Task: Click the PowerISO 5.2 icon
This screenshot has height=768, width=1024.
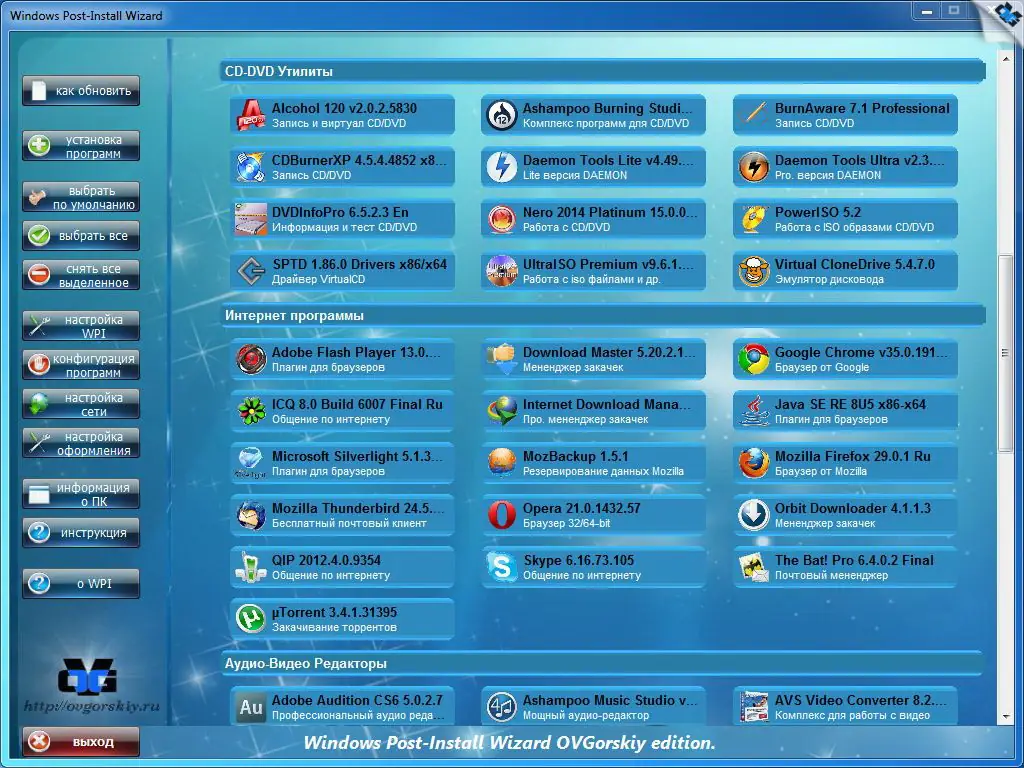Action: point(754,219)
